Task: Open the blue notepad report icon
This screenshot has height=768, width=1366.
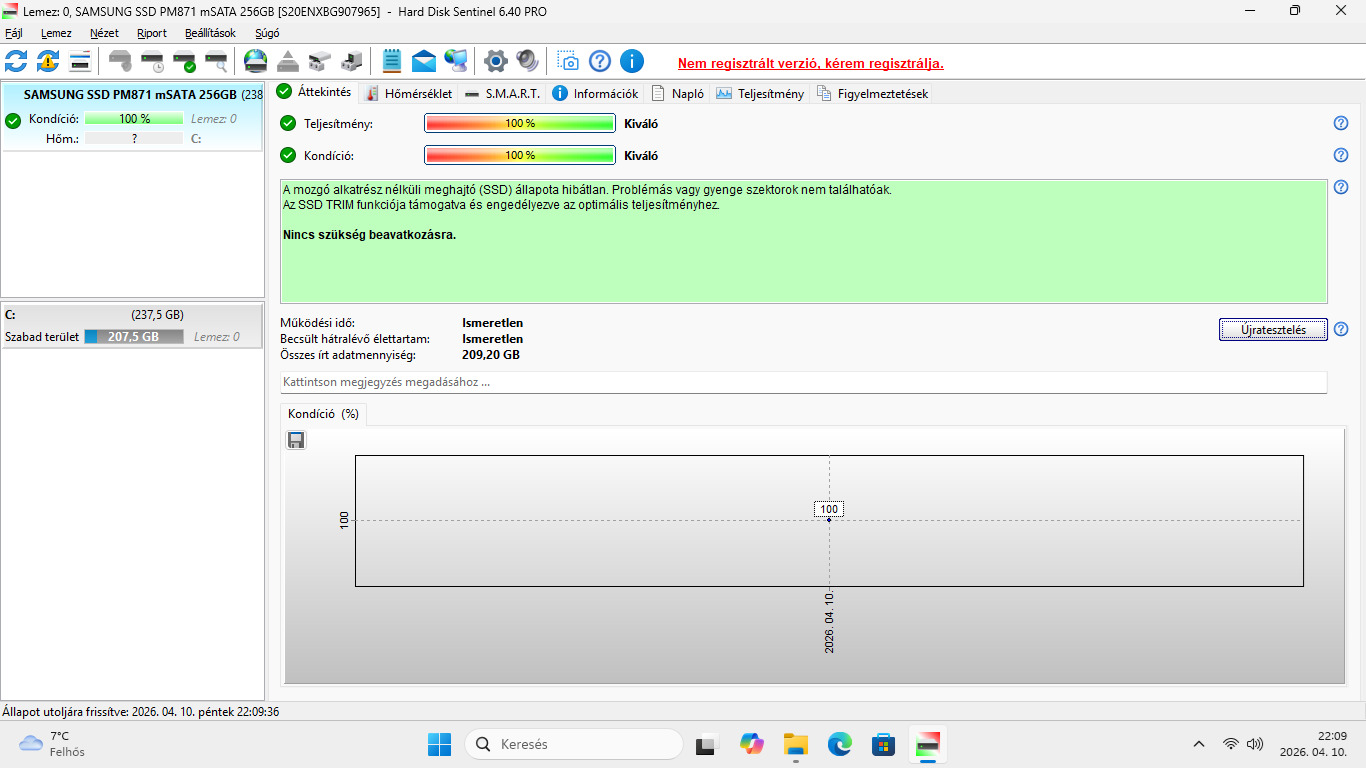Action: pos(392,61)
